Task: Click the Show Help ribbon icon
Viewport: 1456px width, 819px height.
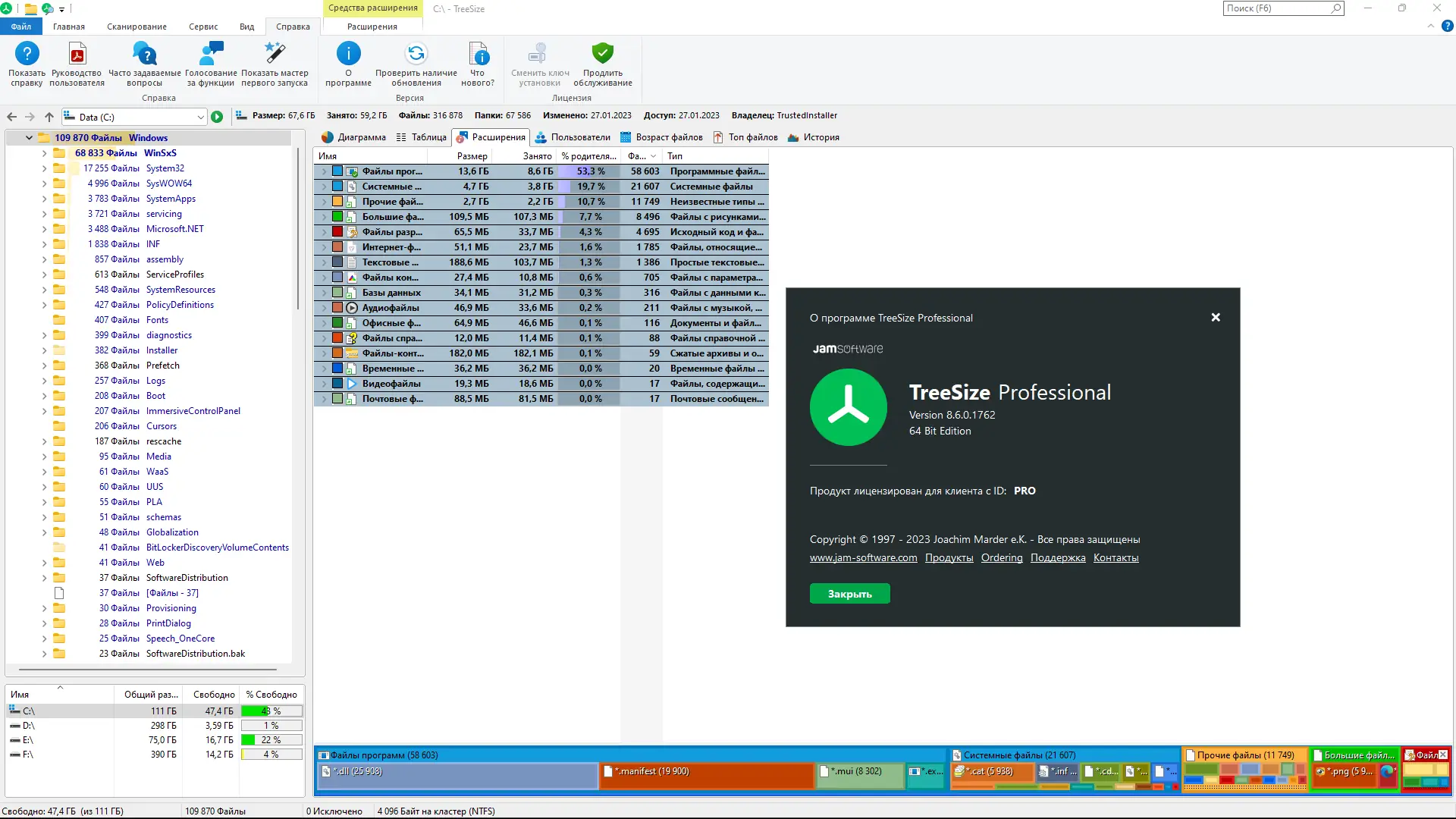Action: tap(27, 55)
